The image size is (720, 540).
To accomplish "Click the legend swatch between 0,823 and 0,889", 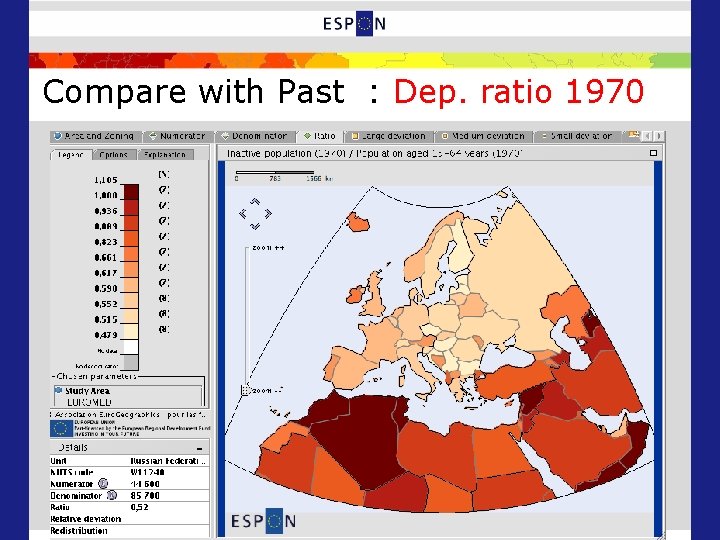I will (131, 239).
